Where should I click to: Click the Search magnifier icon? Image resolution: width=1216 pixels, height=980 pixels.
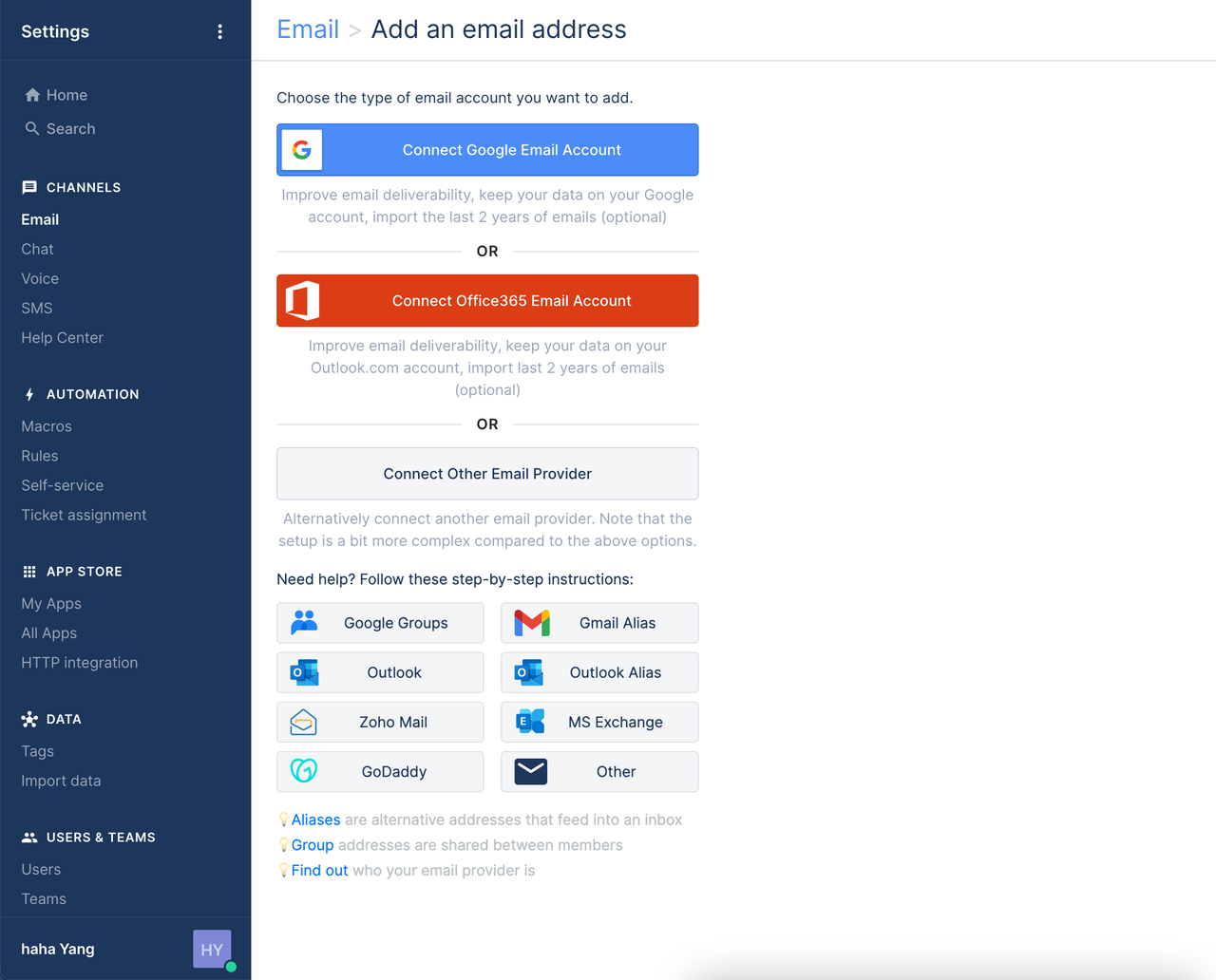pos(32,128)
